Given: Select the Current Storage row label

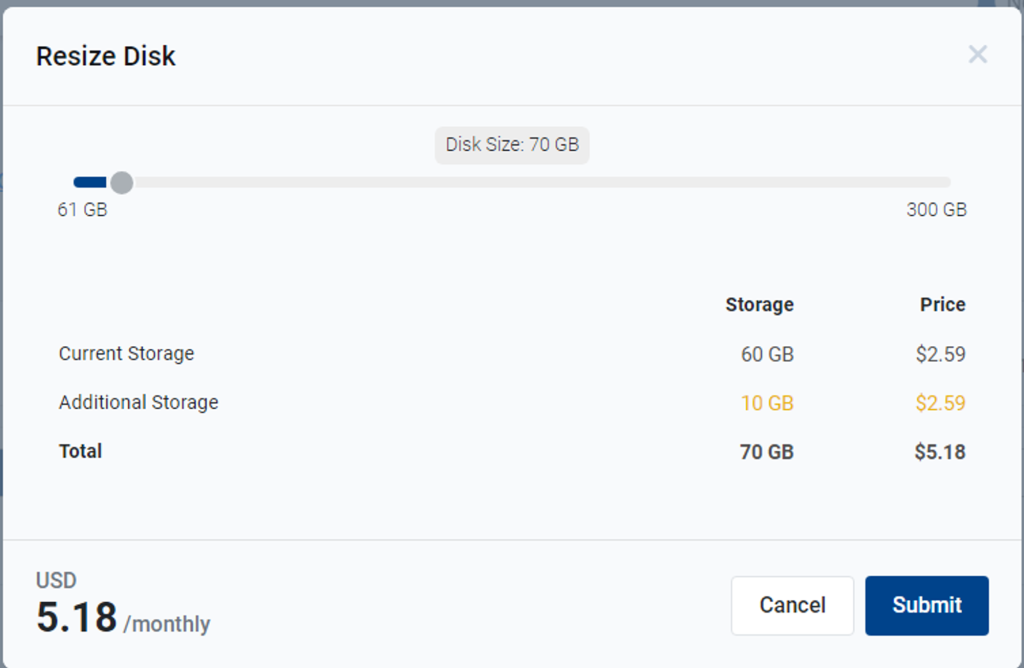Looking at the screenshot, I should (126, 354).
